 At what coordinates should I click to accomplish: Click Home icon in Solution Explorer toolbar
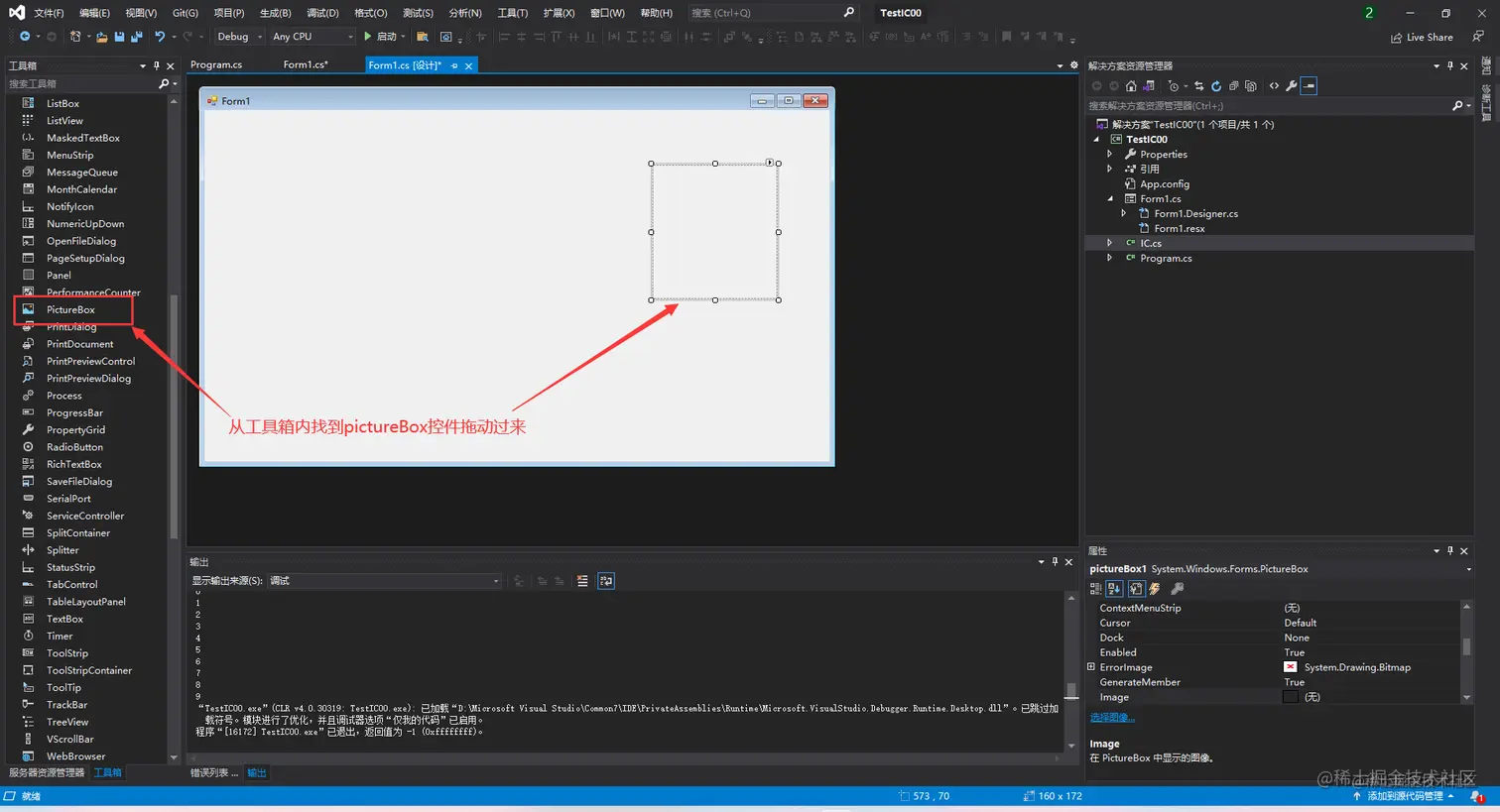coord(1131,86)
